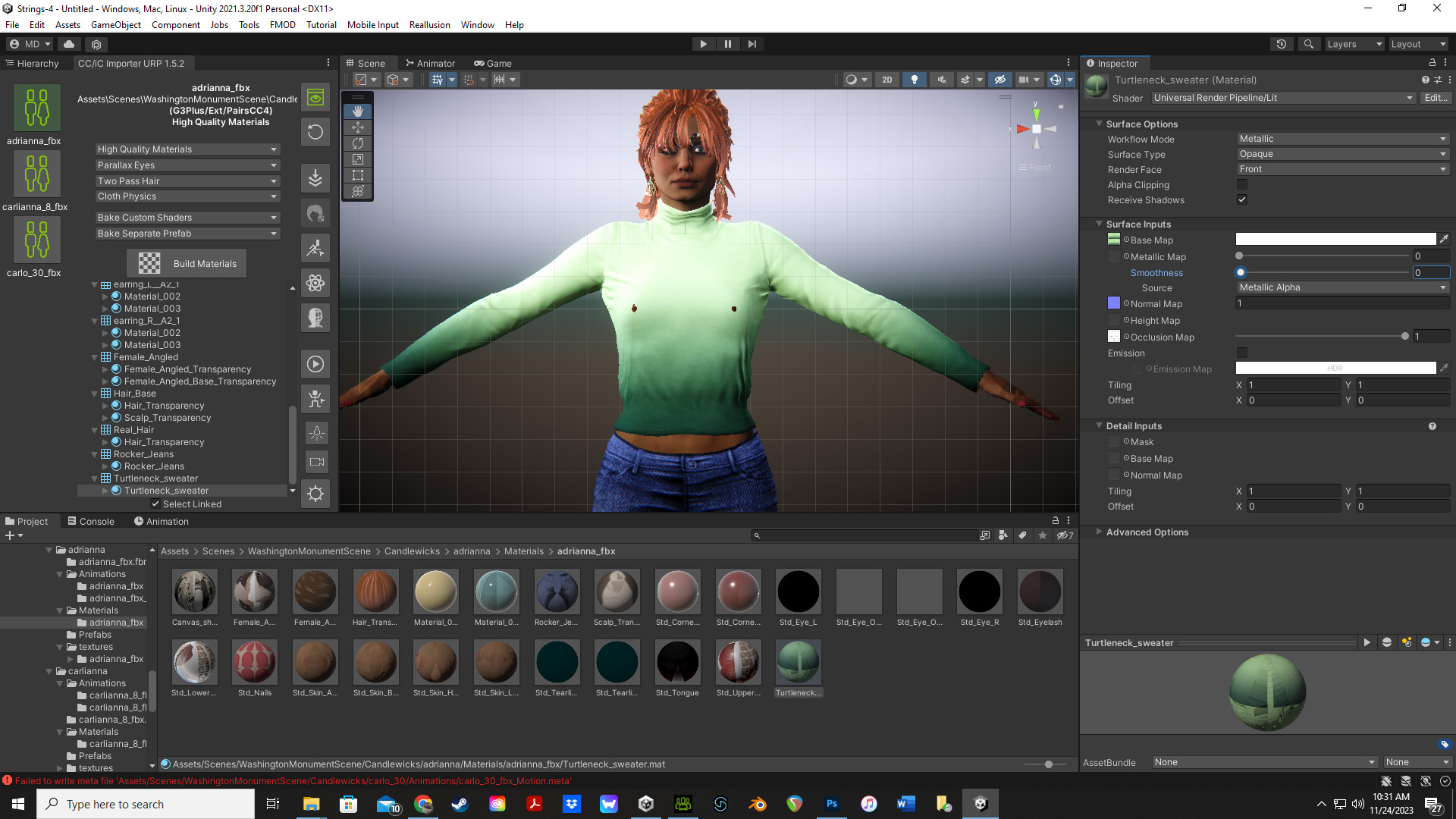Click the physics atom icon in the importer sidebar
1456x819 pixels.
[x=315, y=283]
